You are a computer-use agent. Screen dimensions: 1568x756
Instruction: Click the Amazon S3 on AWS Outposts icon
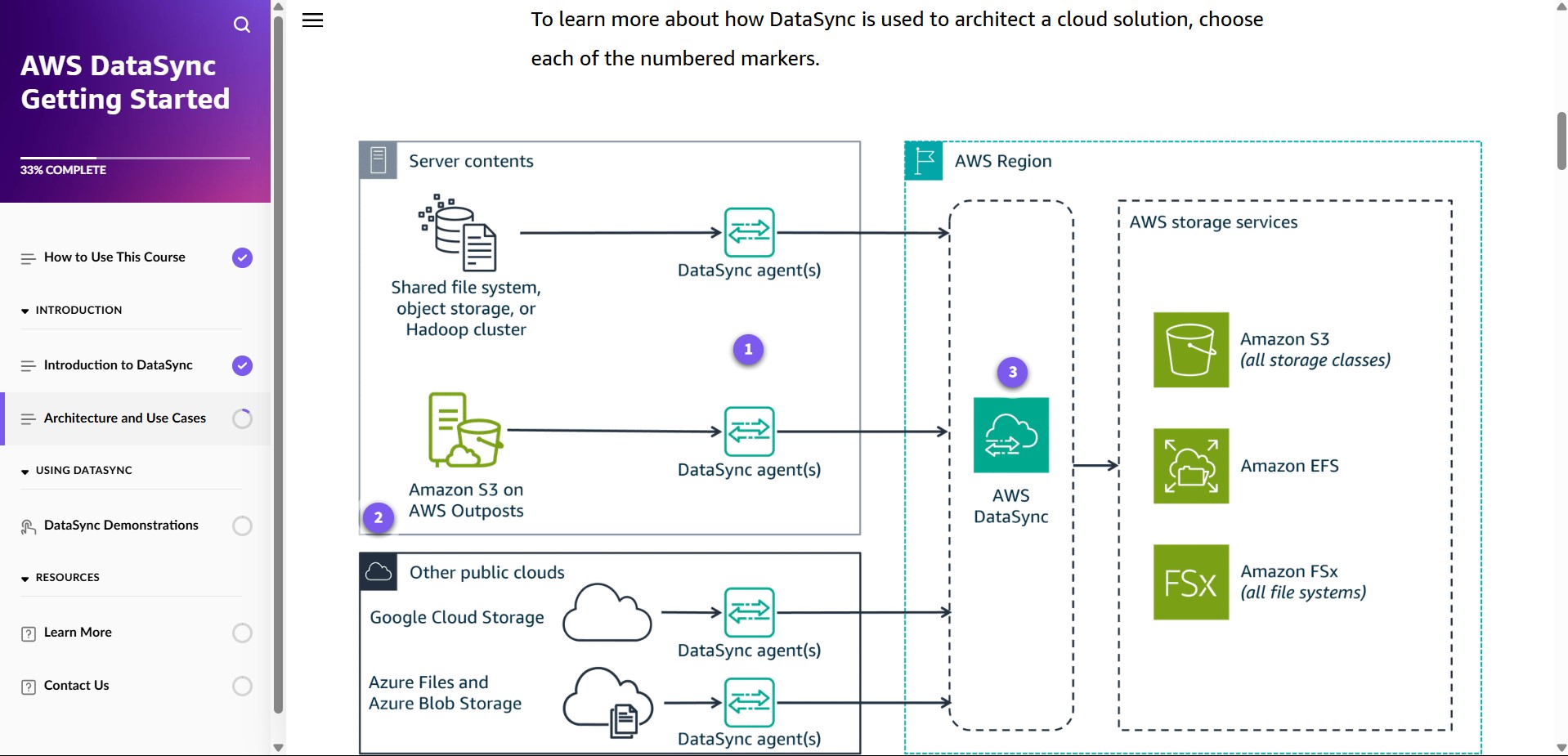pos(465,430)
